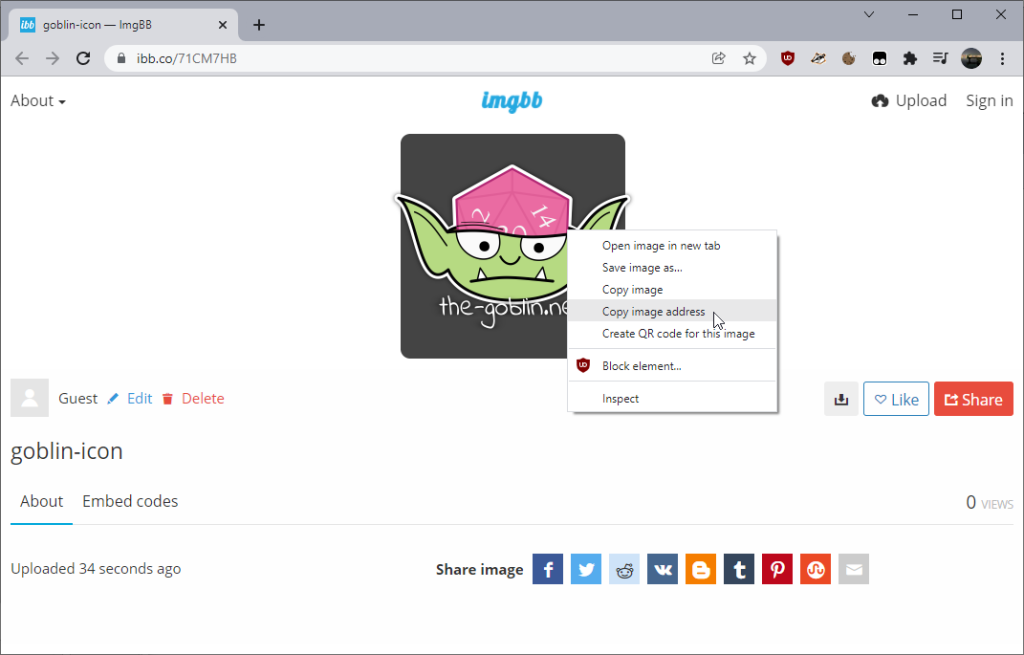Open the Extensions puzzle icon
Image resolution: width=1024 pixels, height=655 pixels.
pyautogui.click(x=910, y=58)
